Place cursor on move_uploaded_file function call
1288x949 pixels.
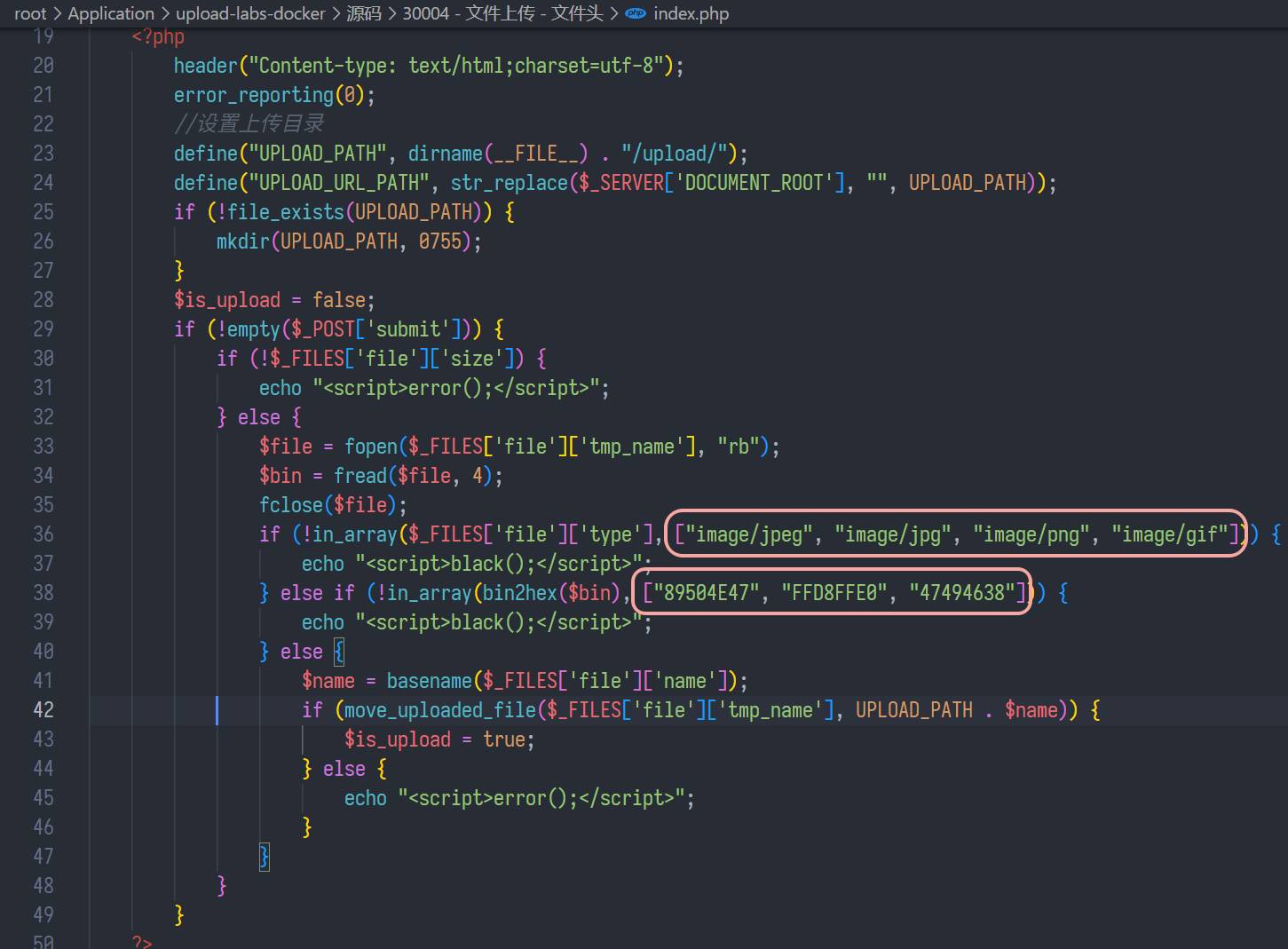(x=440, y=709)
